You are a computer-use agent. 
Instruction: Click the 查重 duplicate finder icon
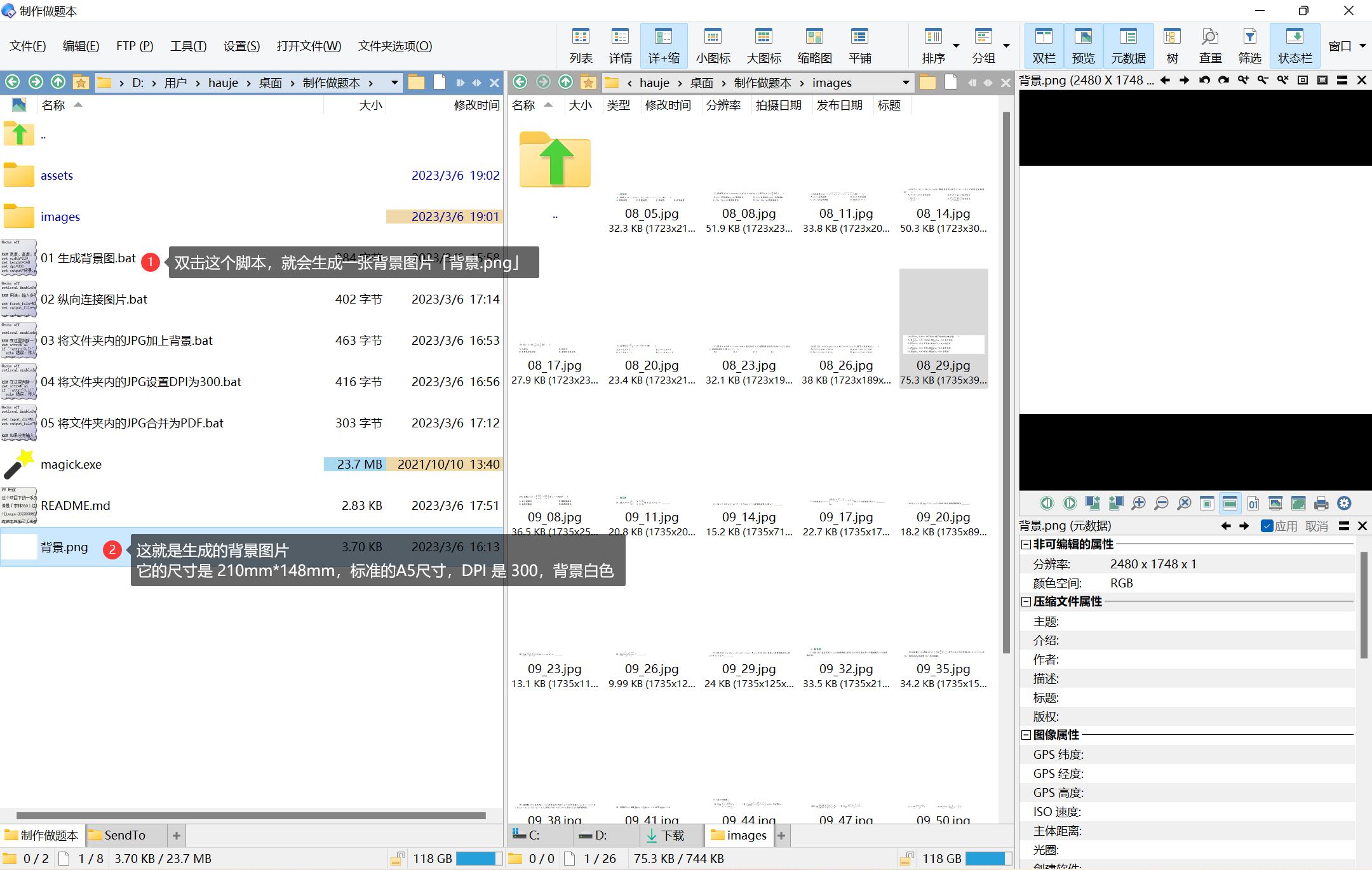tap(1210, 46)
